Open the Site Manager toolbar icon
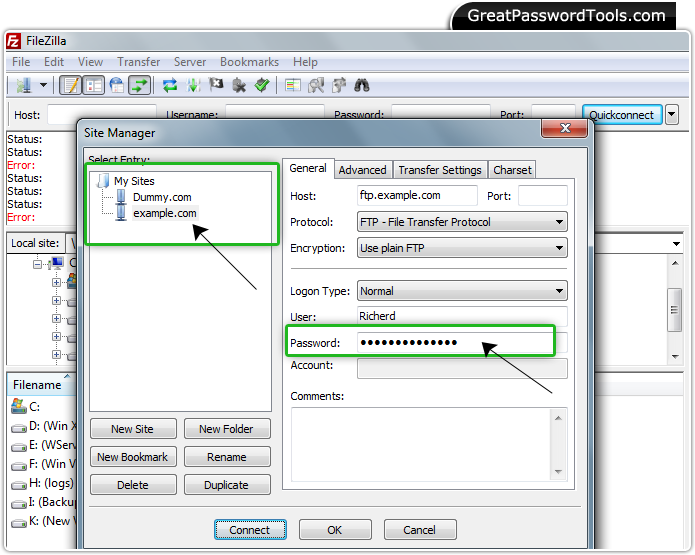 click(x=23, y=85)
